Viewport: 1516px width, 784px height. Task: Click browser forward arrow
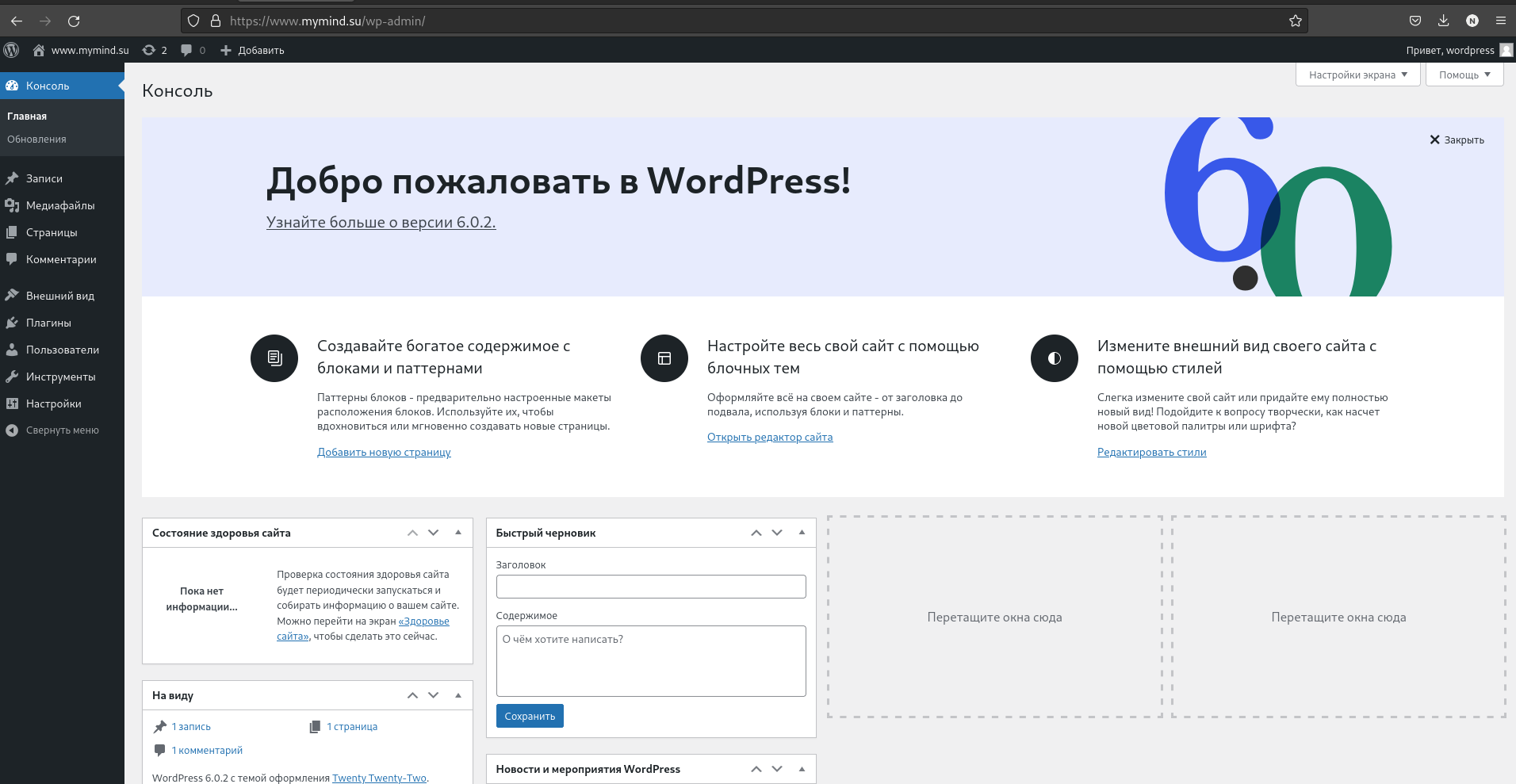(x=45, y=21)
